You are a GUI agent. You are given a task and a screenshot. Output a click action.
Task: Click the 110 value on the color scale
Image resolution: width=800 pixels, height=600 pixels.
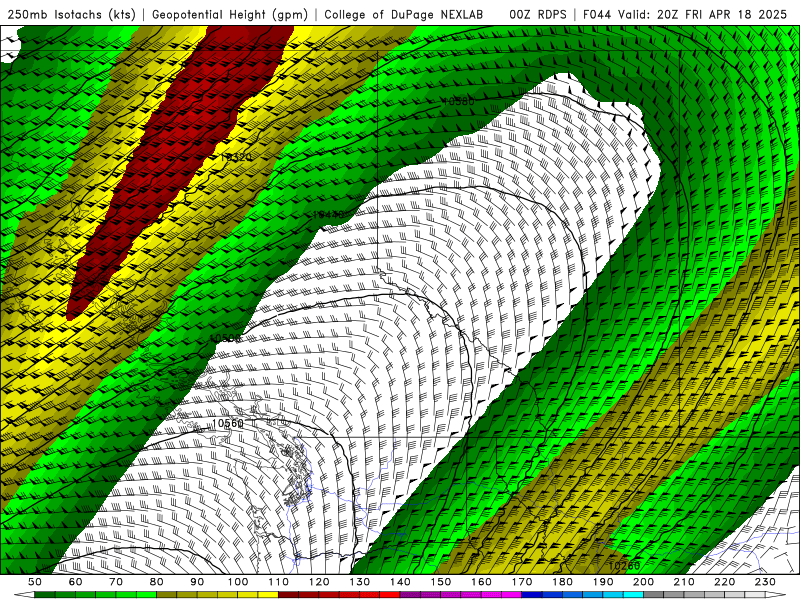click(279, 582)
